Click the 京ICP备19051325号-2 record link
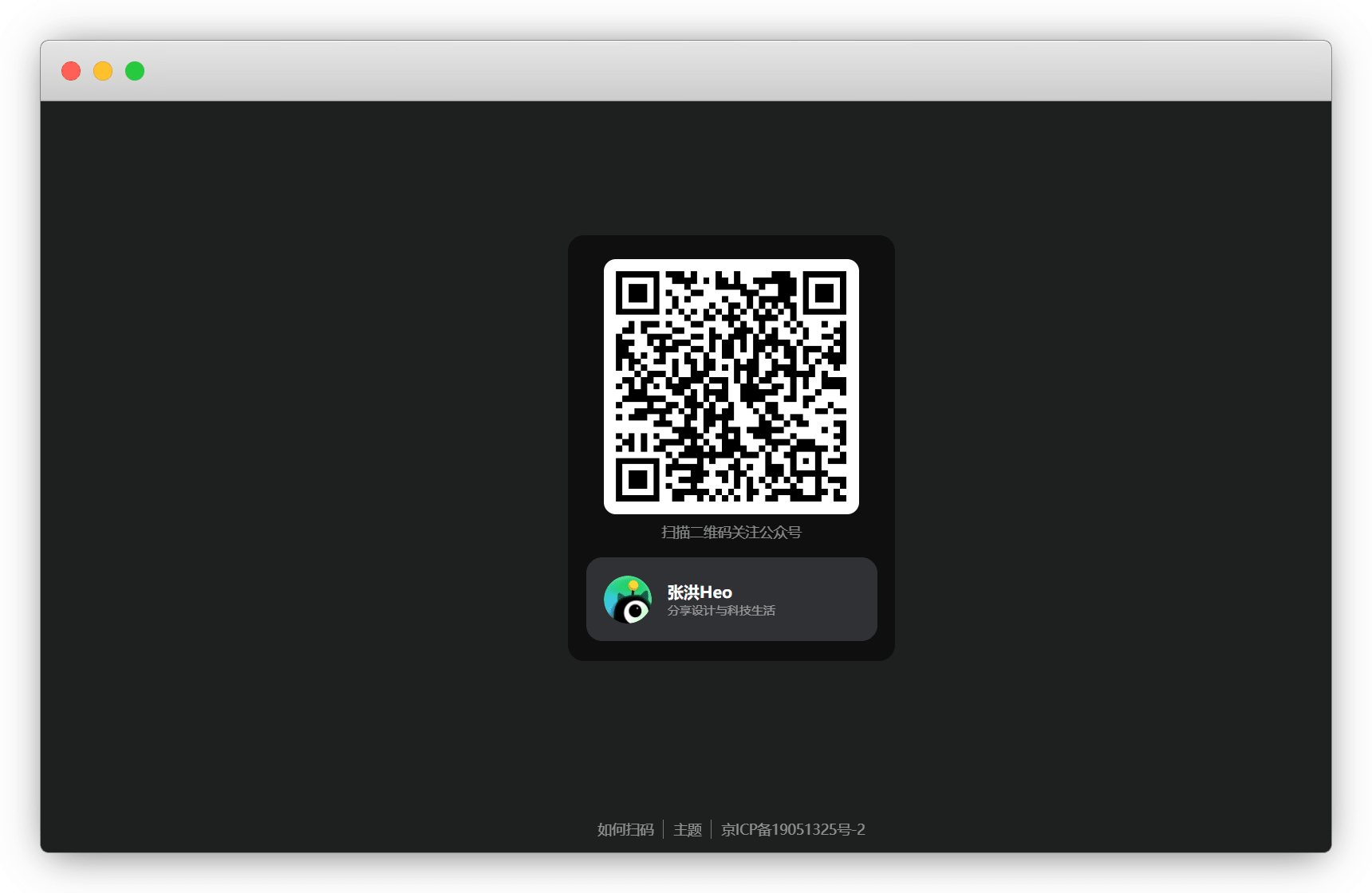 click(x=793, y=830)
